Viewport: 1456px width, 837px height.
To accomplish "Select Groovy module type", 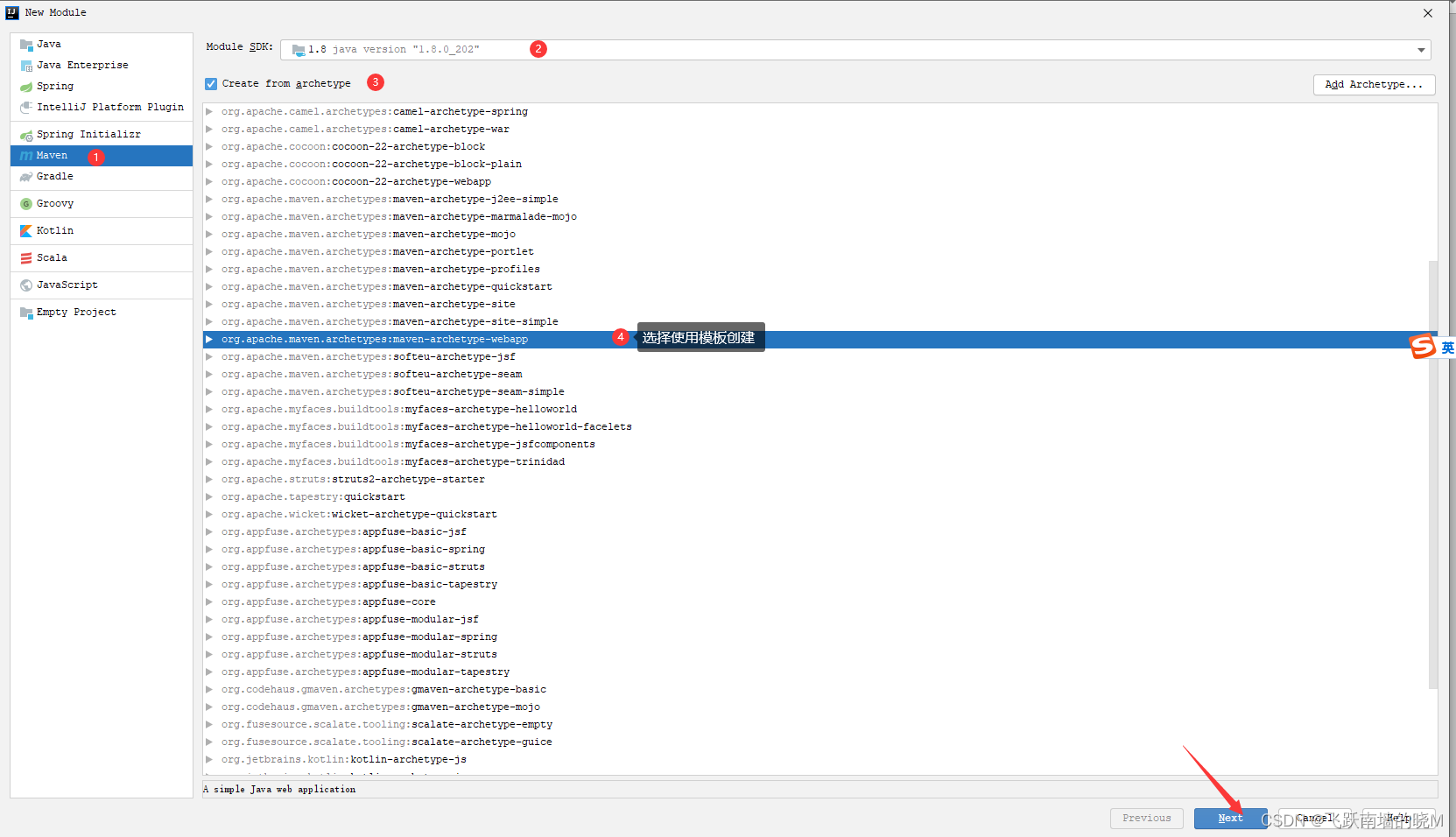I will tap(102, 204).
